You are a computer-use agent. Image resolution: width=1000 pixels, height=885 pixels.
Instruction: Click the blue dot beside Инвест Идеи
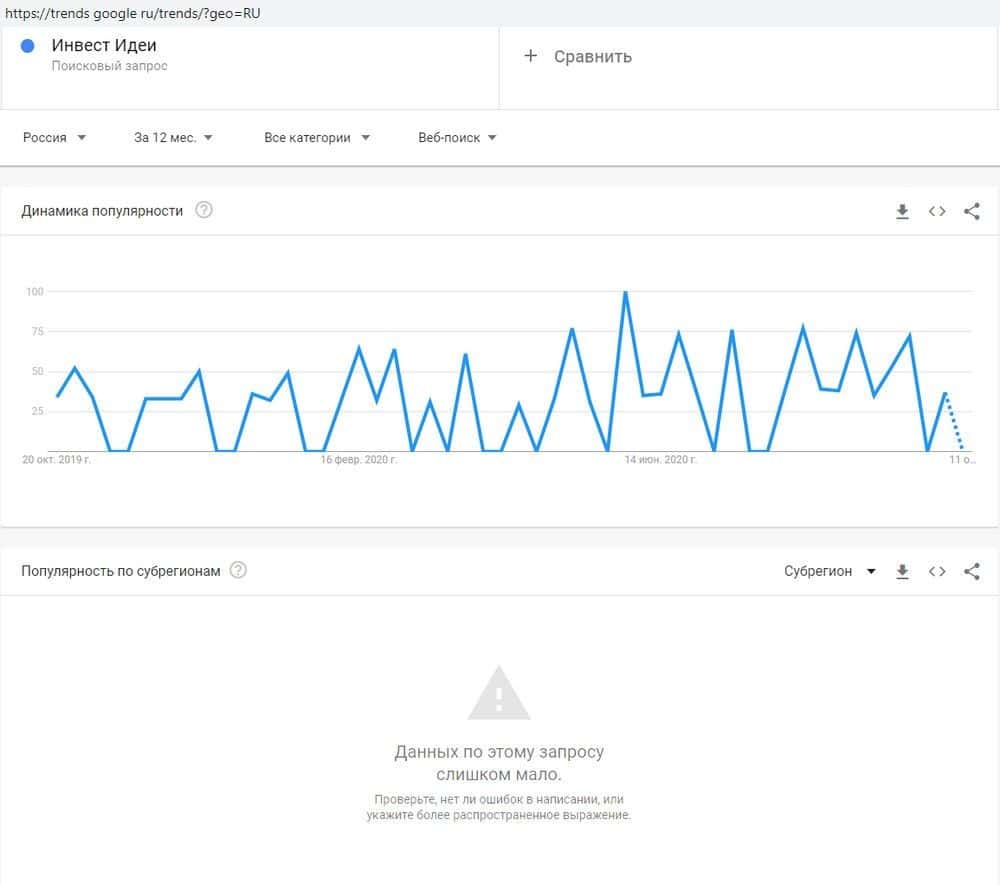pyautogui.click(x=28, y=46)
